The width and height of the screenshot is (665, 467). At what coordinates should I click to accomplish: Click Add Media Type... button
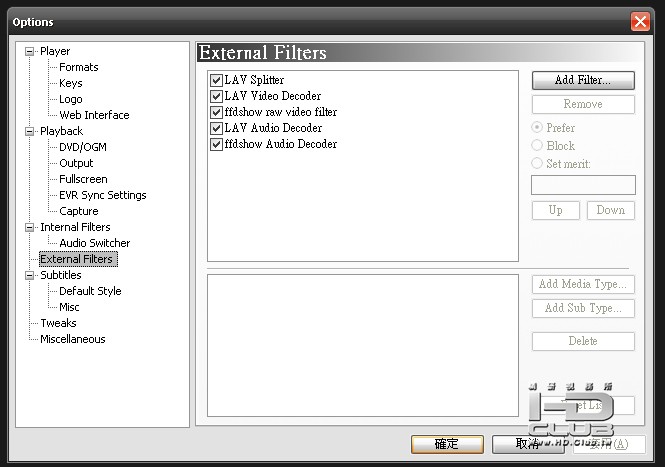tap(583, 284)
